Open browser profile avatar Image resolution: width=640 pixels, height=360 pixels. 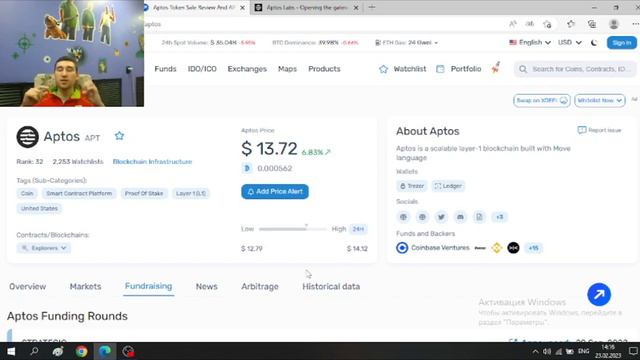point(613,24)
